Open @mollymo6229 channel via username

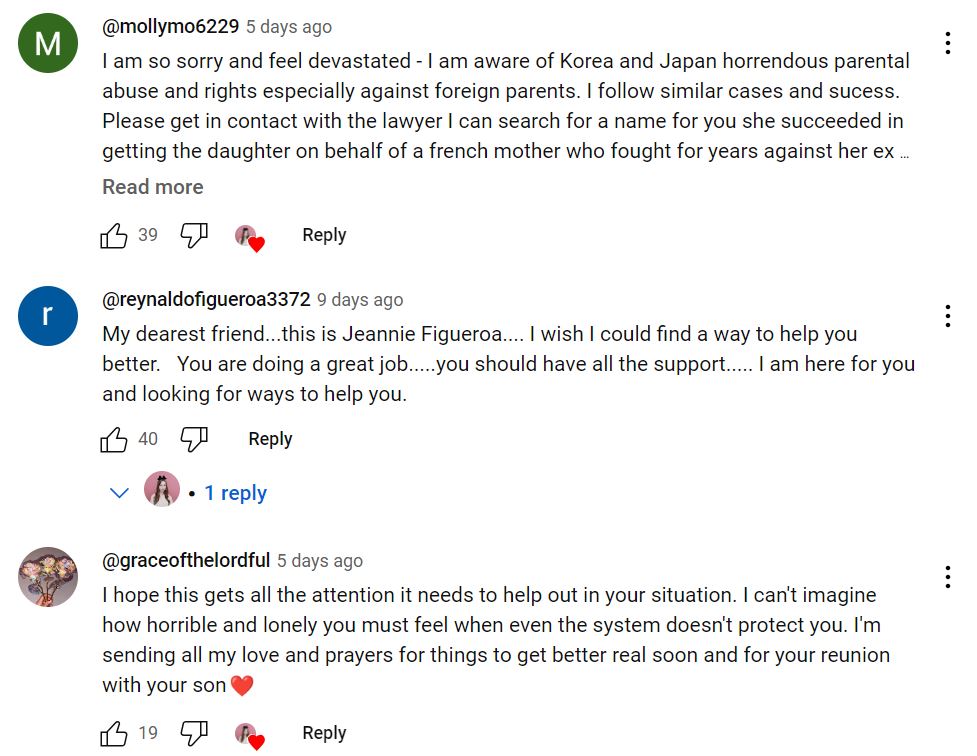coord(170,27)
